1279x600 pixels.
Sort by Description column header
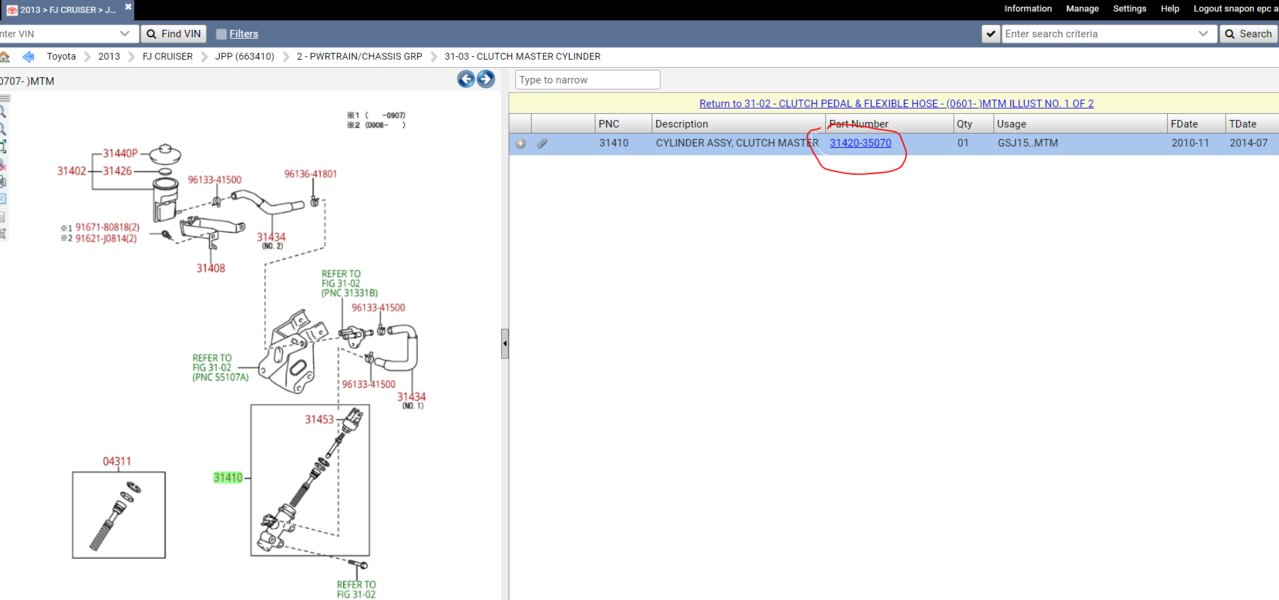click(738, 124)
